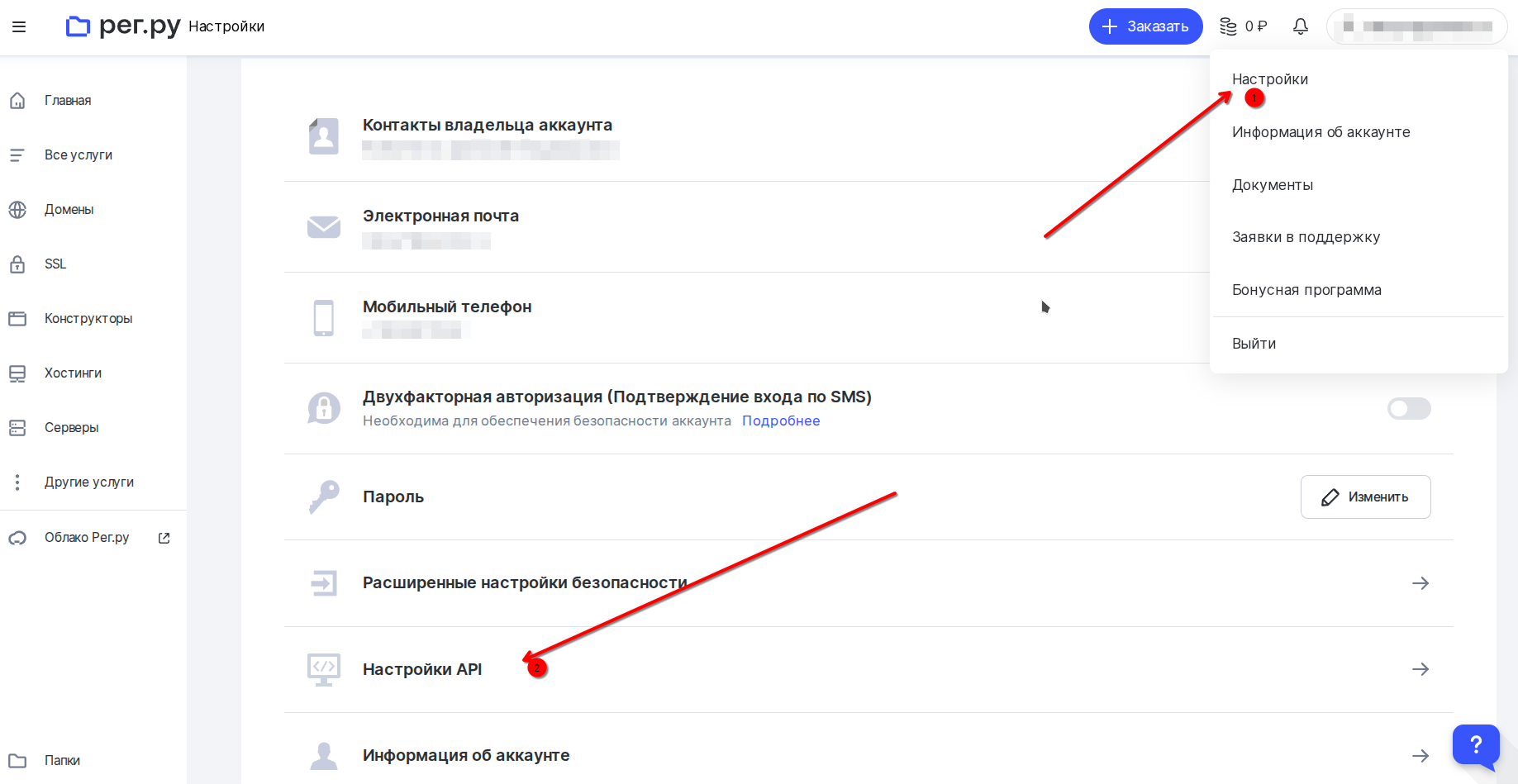Enable two-factor authorization toggle
The width and height of the screenshot is (1518, 784).
(x=1409, y=408)
